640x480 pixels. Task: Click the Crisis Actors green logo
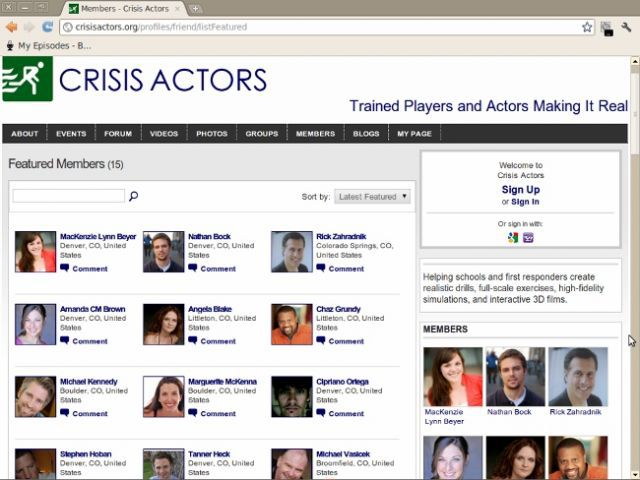27,79
